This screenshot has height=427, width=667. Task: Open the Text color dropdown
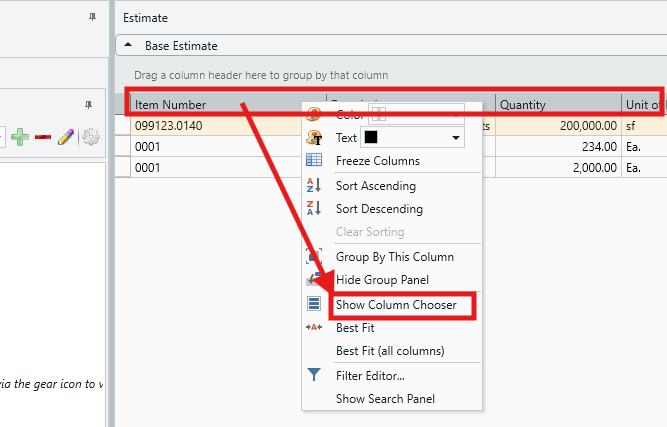456,137
